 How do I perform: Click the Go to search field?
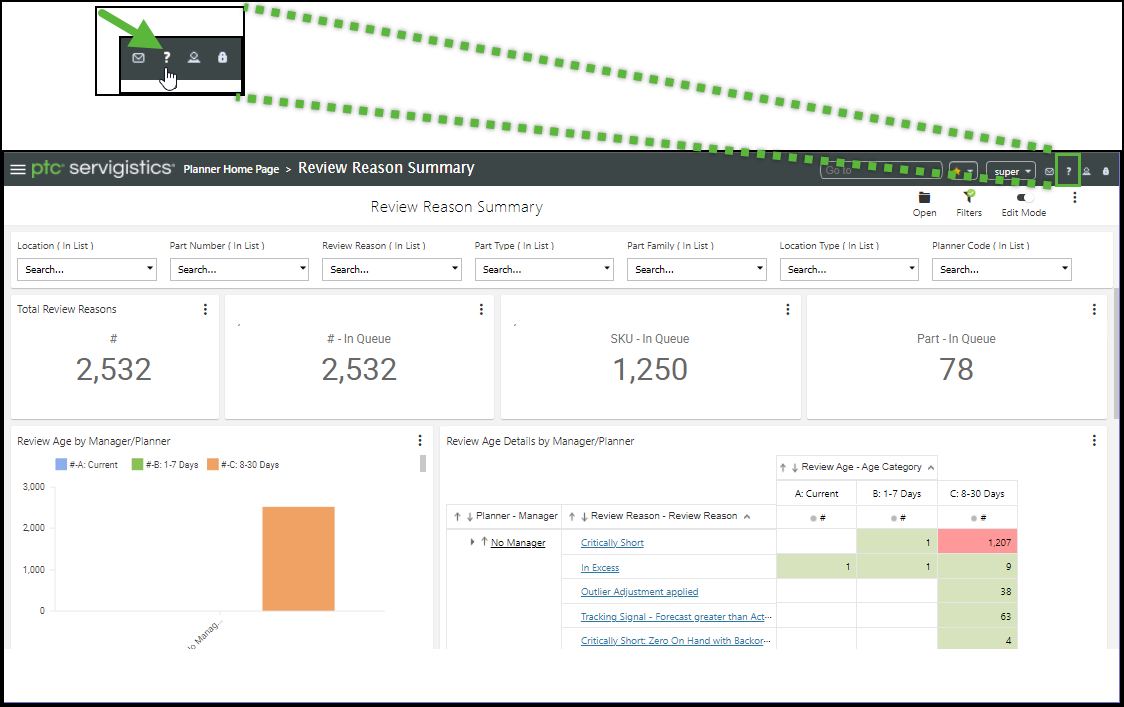881,171
